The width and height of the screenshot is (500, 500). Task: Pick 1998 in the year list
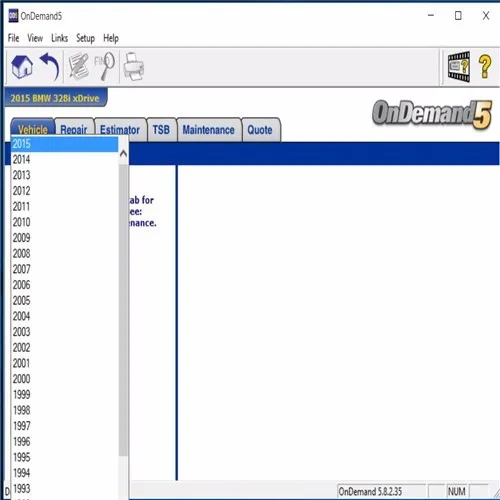tap(64, 410)
